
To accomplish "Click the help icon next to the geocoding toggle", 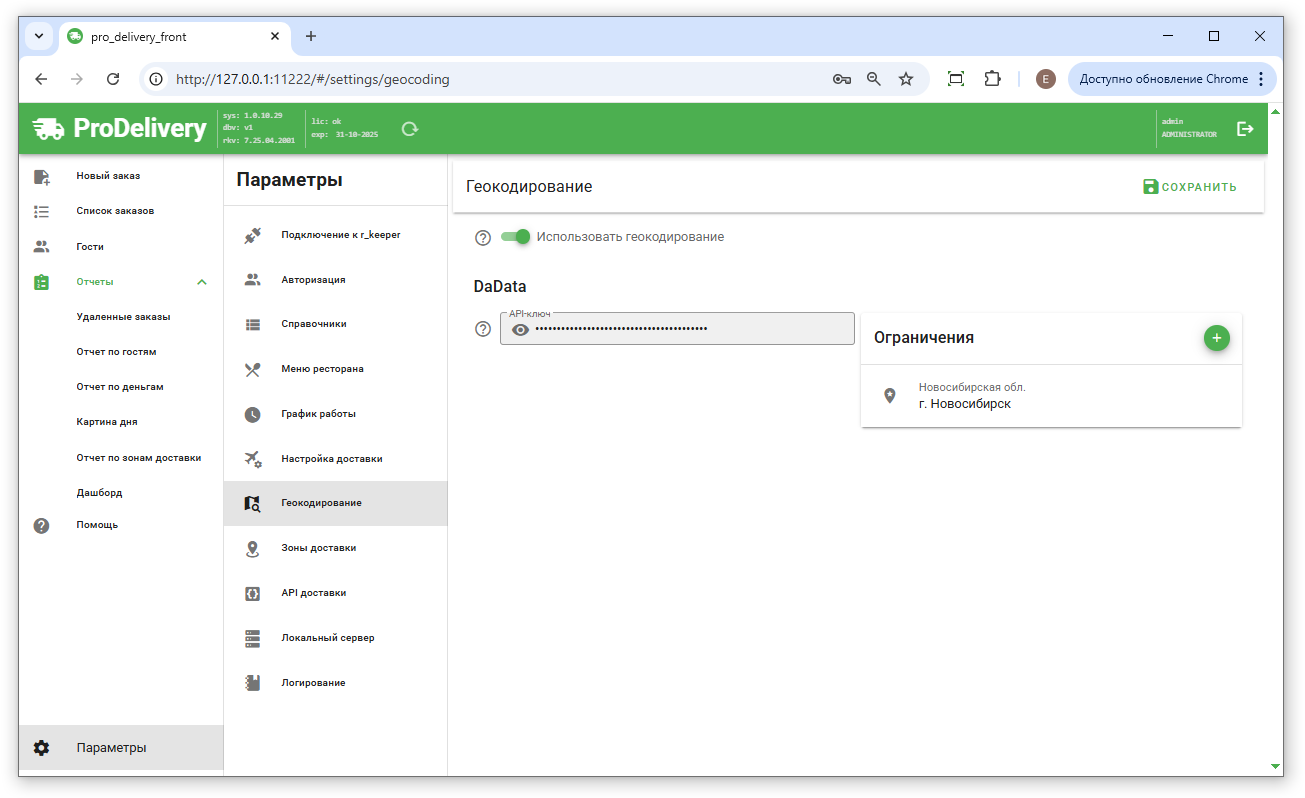I will (x=483, y=238).
